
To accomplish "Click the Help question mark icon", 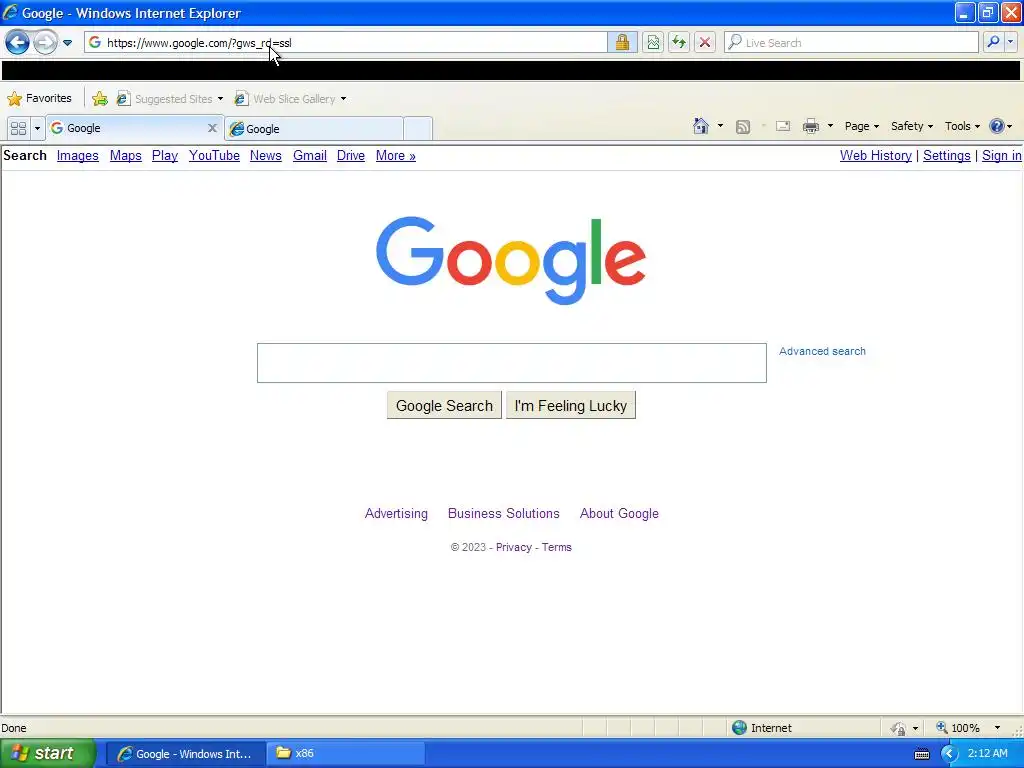I will pyautogui.click(x=997, y=126).
